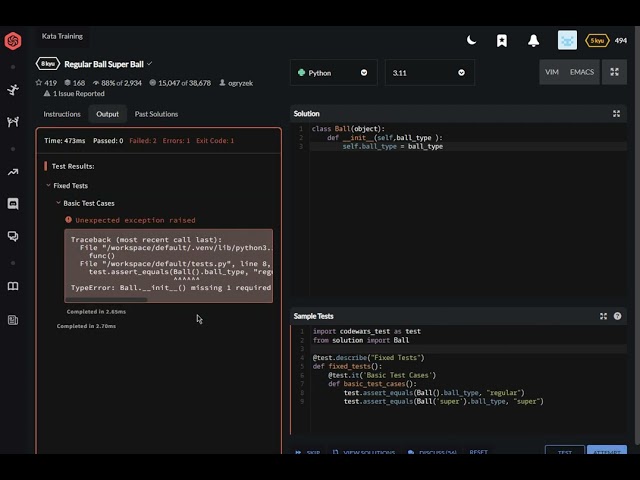Click the Failed: 2 result text

143,140
